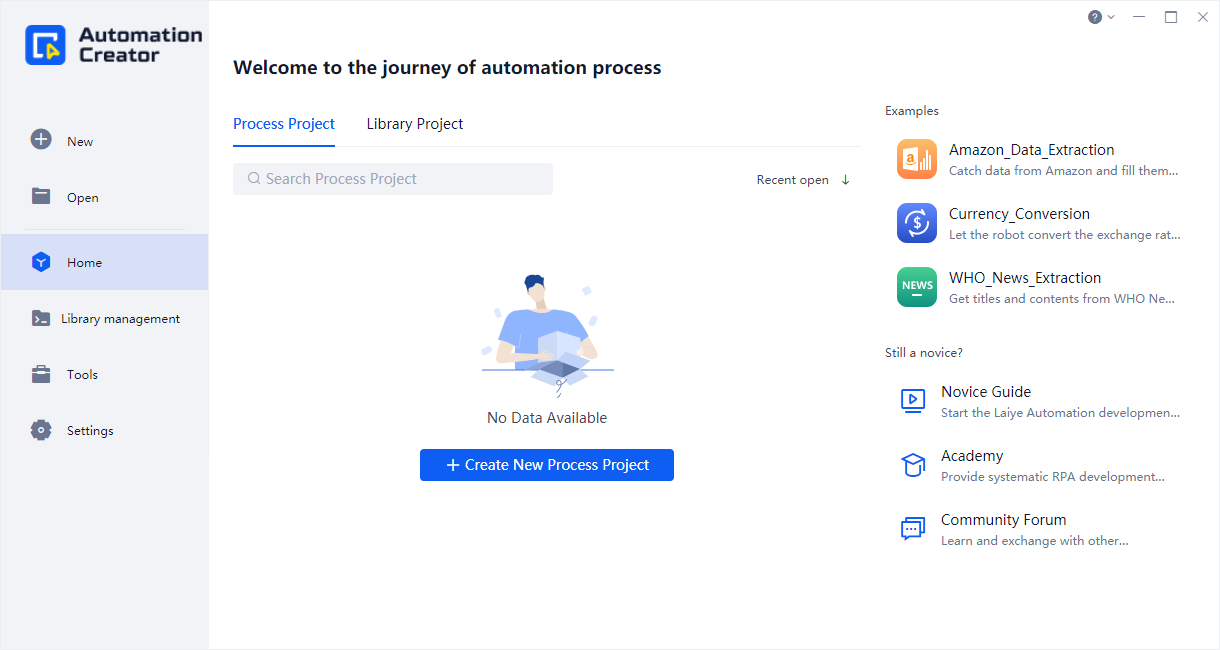The height and width of the screenshot is (650, 1220).
Task: Click the Currency_Conversion blue dollar icon
Action: point(916,223)
